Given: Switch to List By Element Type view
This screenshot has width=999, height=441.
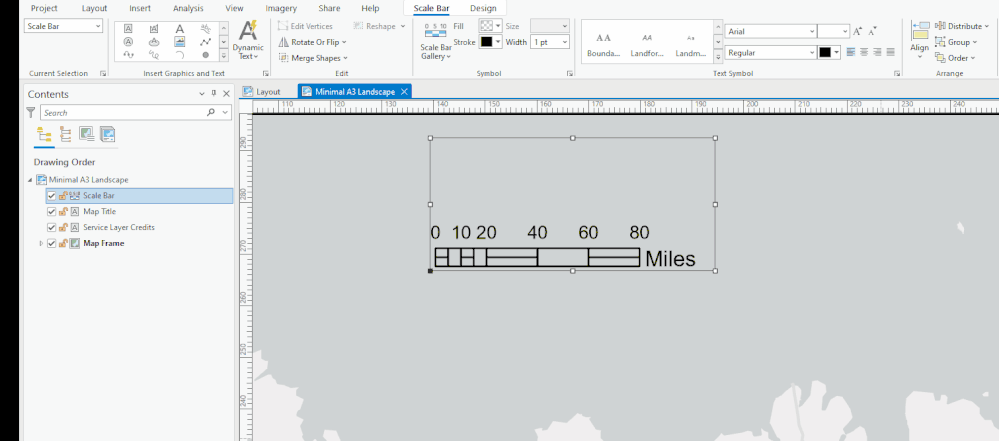Looking at the screenshot, I should (x=65, y=134).
